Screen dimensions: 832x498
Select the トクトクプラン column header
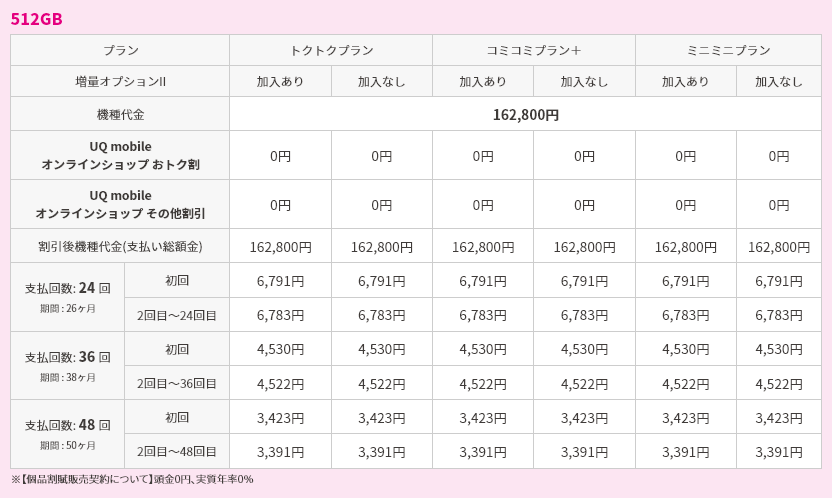pyautogui.click(x=331, y=50)
